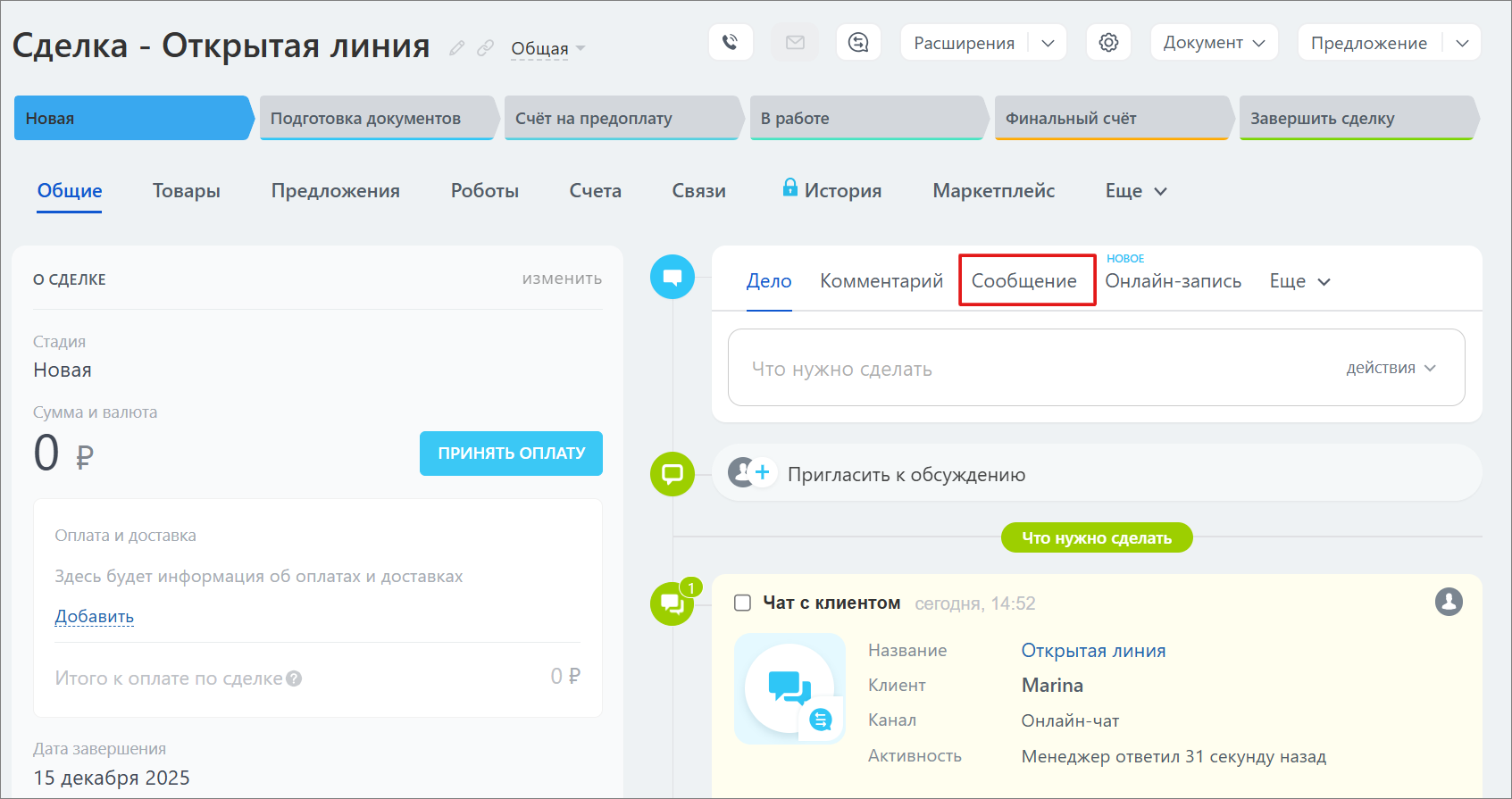This screenshot has height=799, width=1512.
Task: Click pencil icon to edit deal title
Action: click(456, 48)
